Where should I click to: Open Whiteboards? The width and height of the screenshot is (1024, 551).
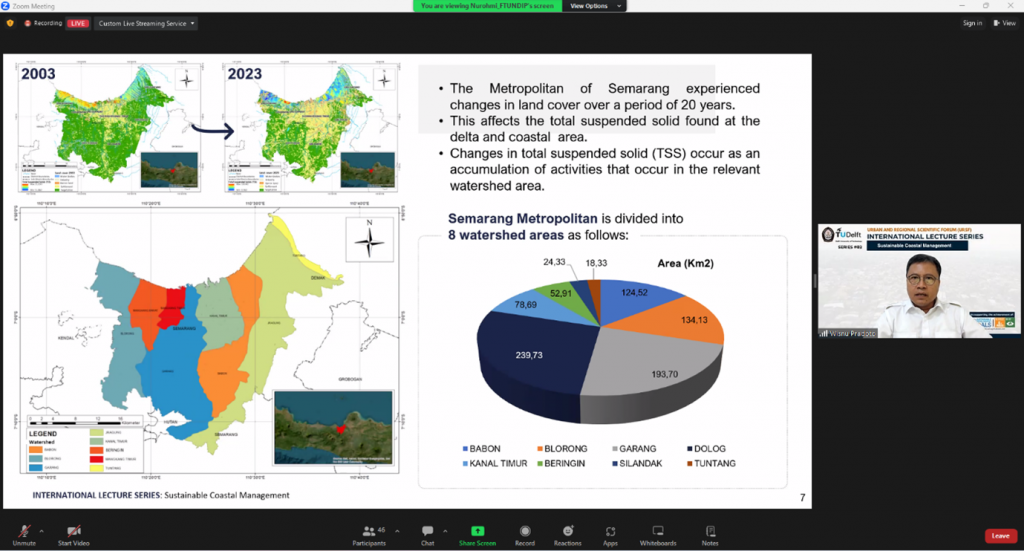(658, 531)
